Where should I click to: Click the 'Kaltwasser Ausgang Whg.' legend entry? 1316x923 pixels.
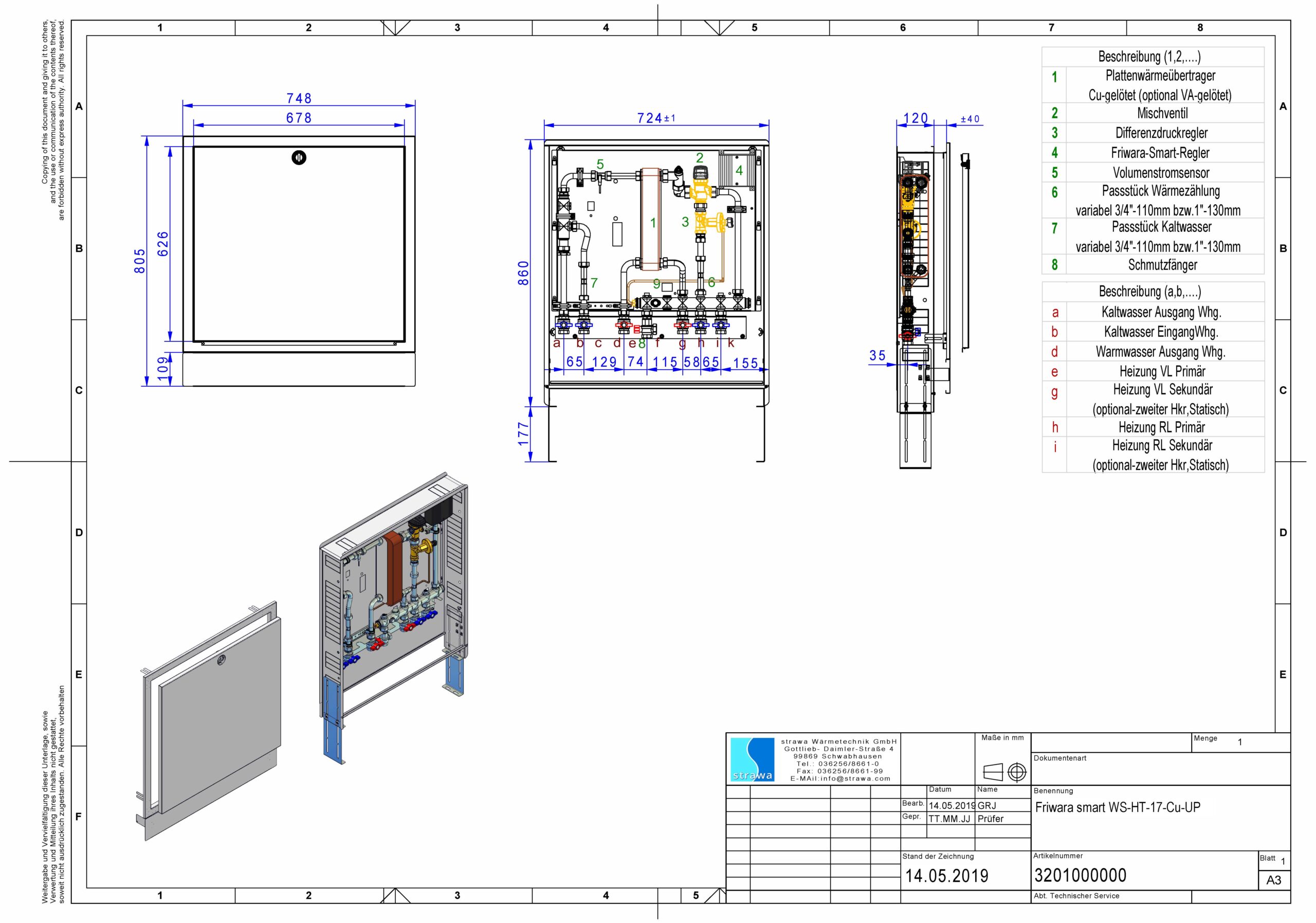pyautogui.click(x=1161, y=313)
